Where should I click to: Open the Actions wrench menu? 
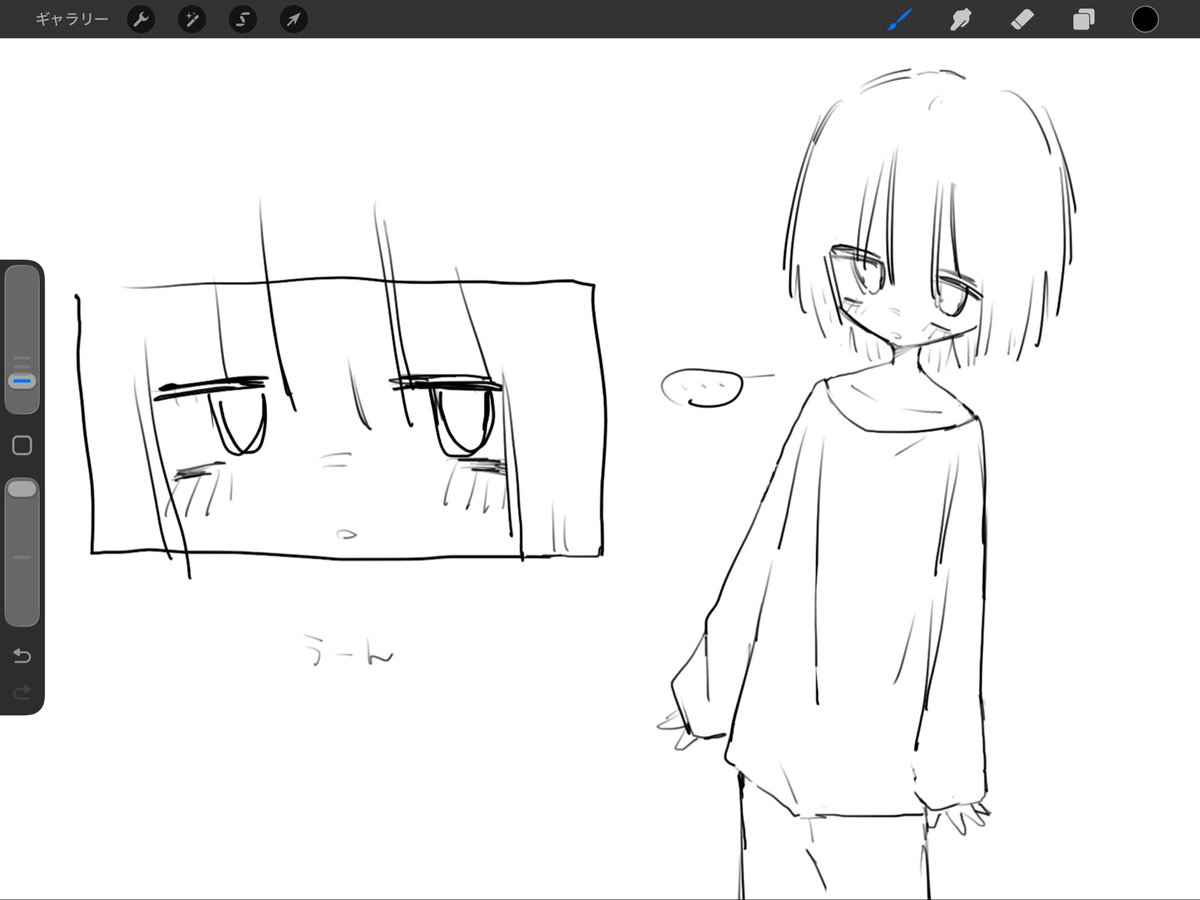click(141, 19)
